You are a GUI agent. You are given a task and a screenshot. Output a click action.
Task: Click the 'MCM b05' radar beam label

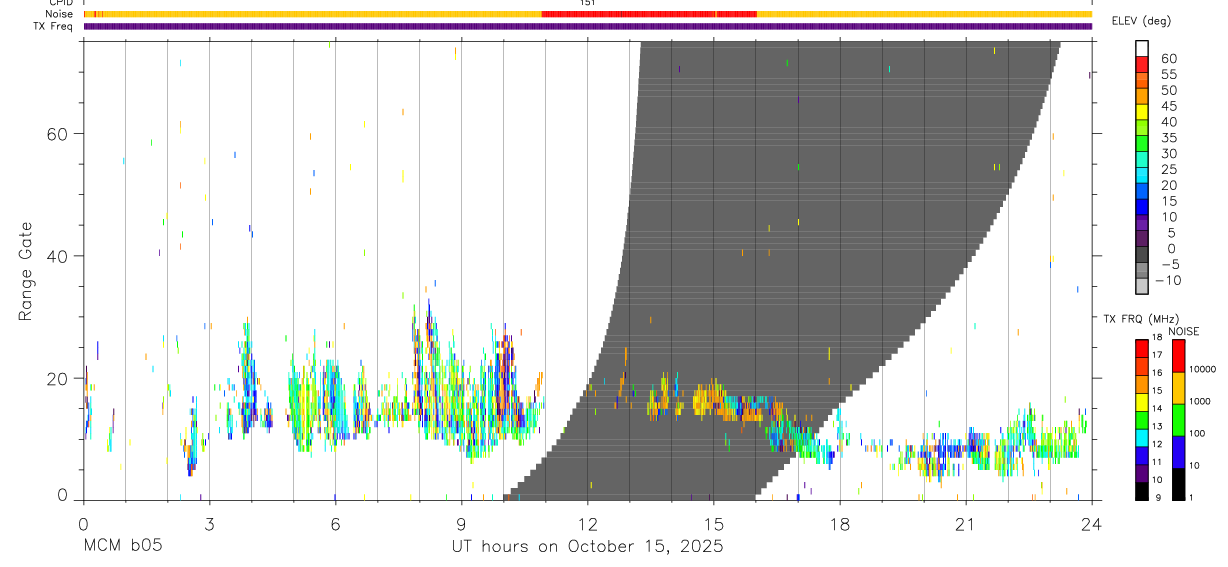click(x=122, y=547)
